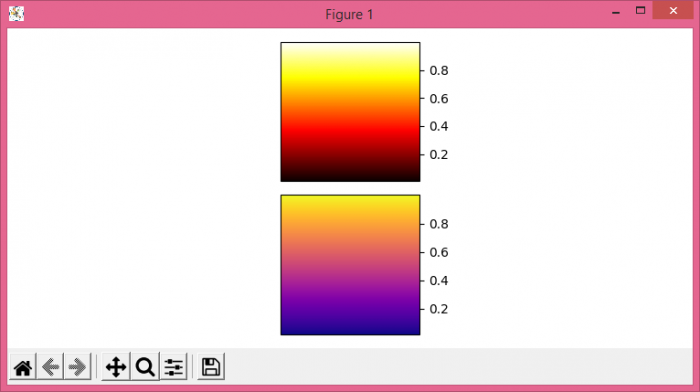This screenshot has width=700, height=392.
Task: Go forward to next view arrow
Action: (x=77, y=367)
